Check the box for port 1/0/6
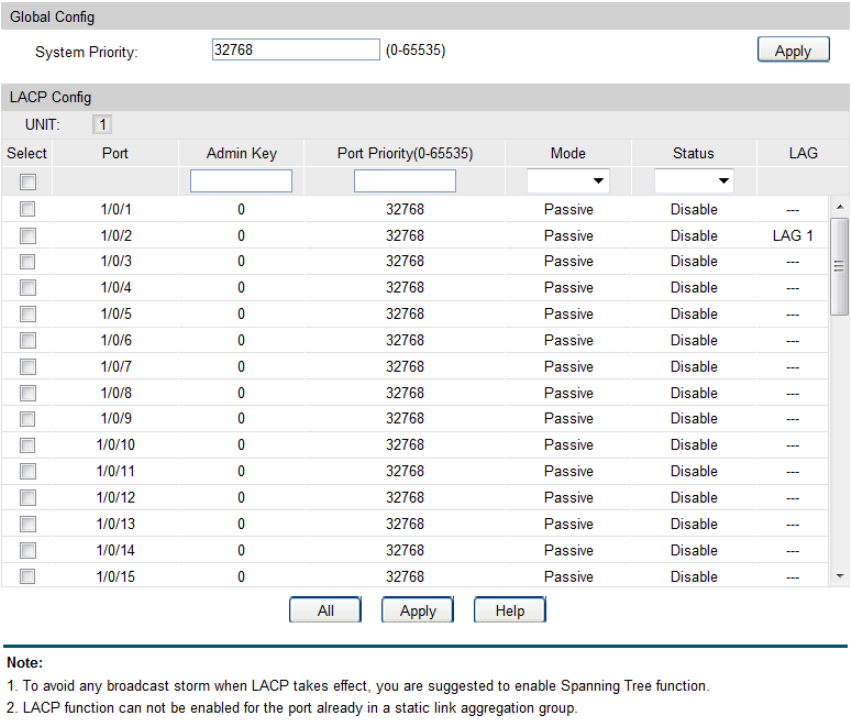Viewport: 851px width, 726px height. click(28, 340)
